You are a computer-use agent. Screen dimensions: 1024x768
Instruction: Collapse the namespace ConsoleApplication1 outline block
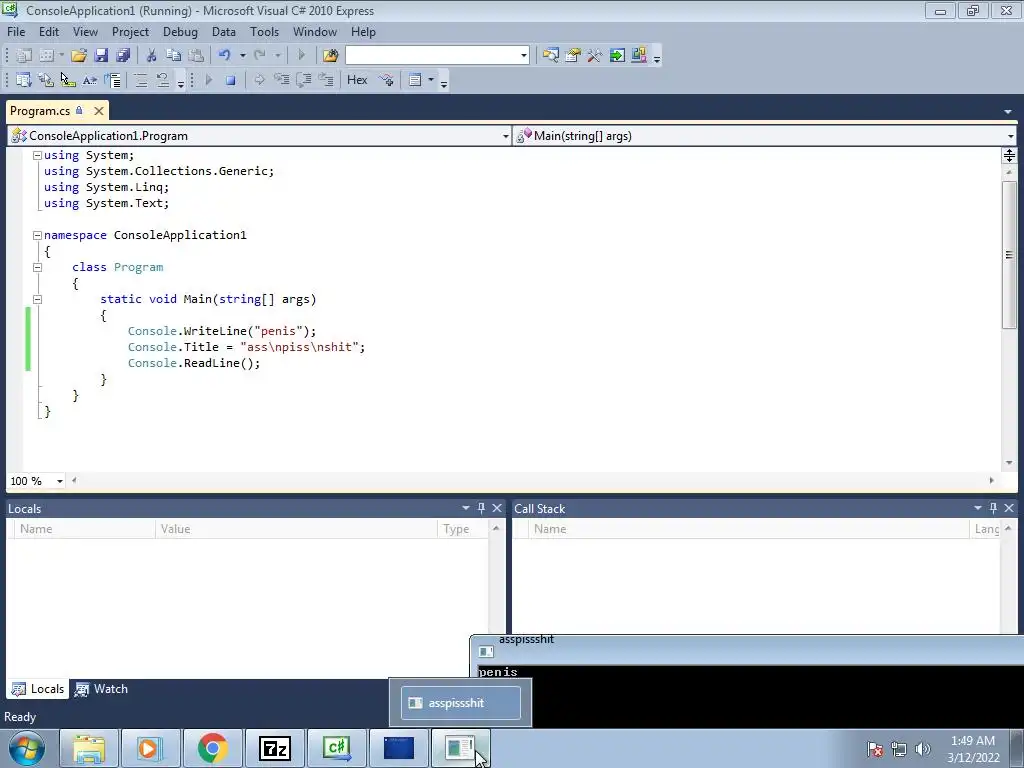coord(37,235)
